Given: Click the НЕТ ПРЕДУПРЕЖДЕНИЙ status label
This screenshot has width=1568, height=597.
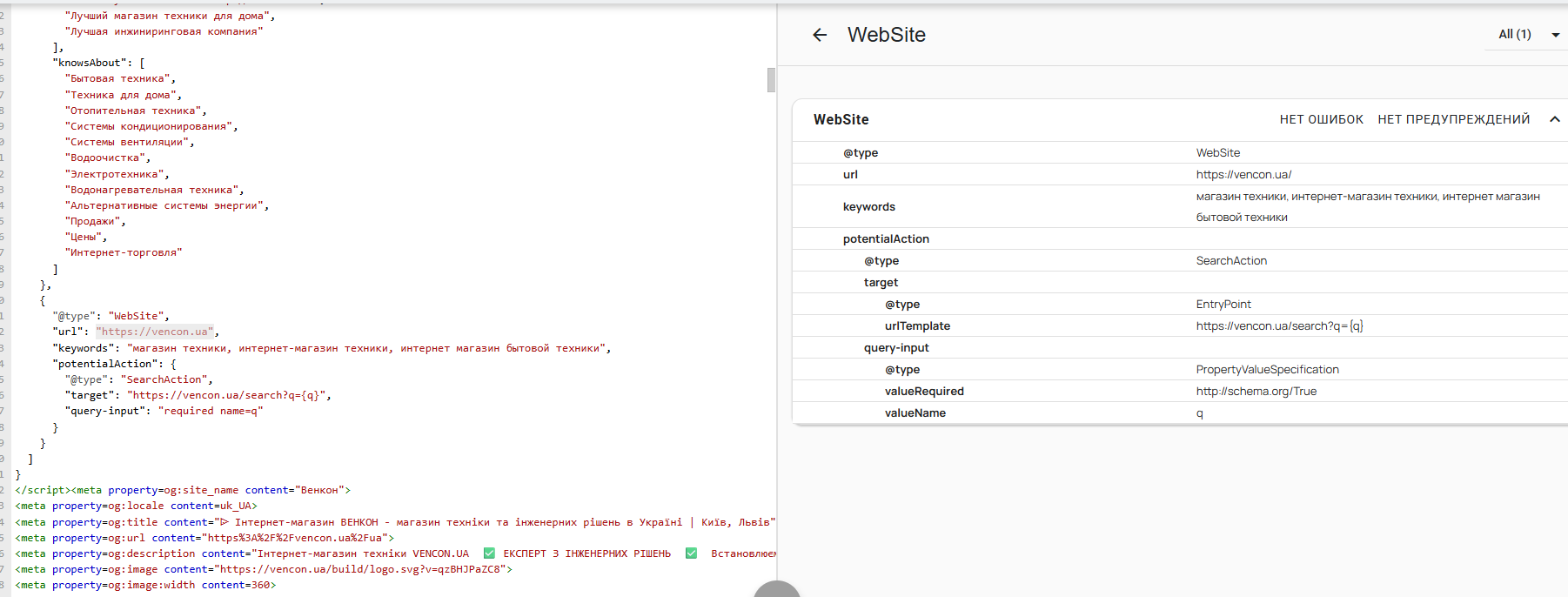Looking at the screenshot, I should tap(1453, 119).
